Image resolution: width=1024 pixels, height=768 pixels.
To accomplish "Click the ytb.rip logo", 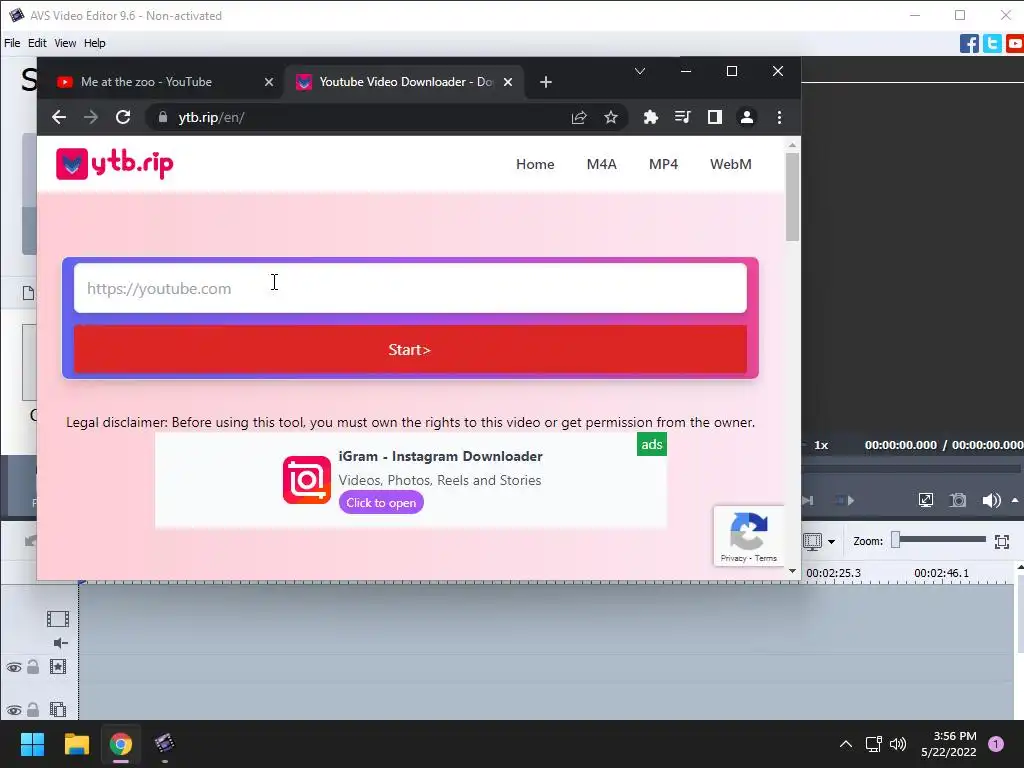I will click(x=115, y=163).
